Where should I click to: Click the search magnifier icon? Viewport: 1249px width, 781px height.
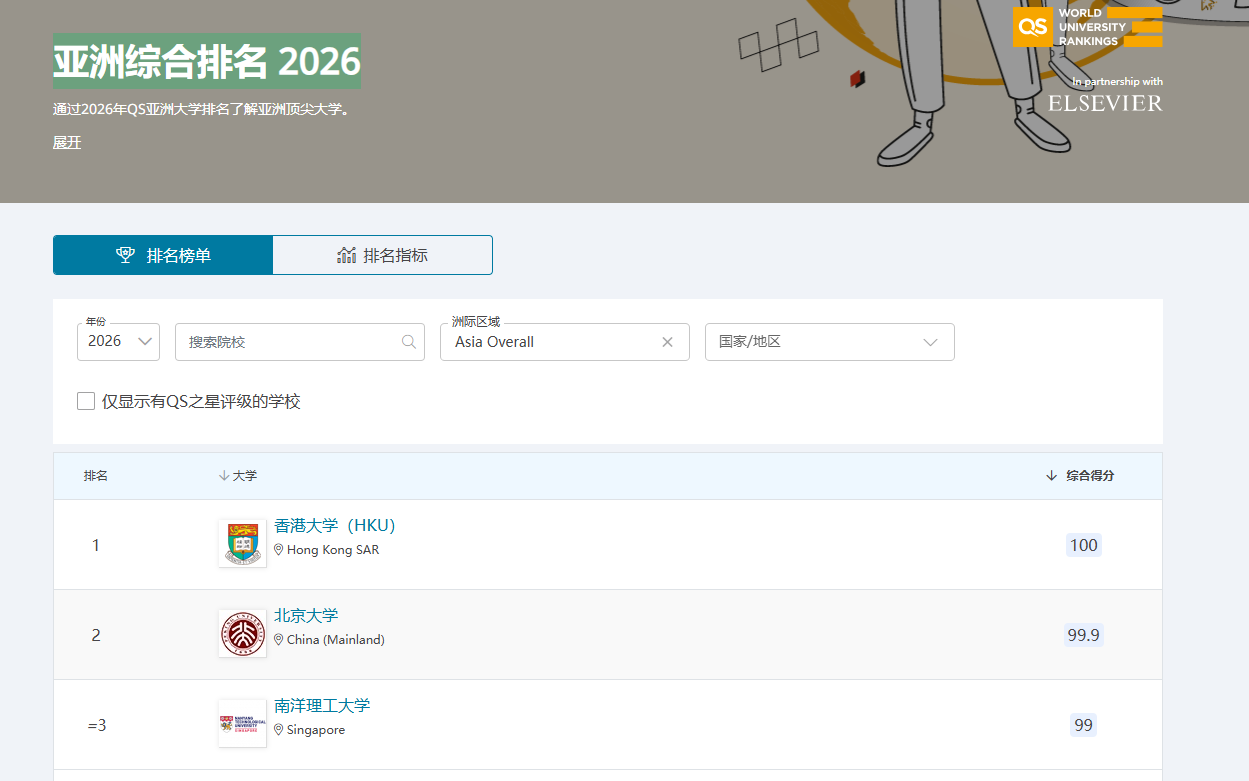pyautogui.click(x=408, y=342)
